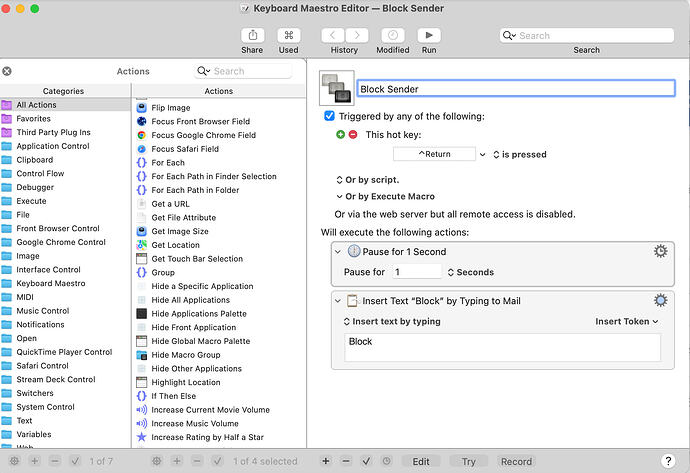Open the Used command-key toolbar icon
Image resolution: width=690 pixels, height=473 pixels.
[289, 35]
